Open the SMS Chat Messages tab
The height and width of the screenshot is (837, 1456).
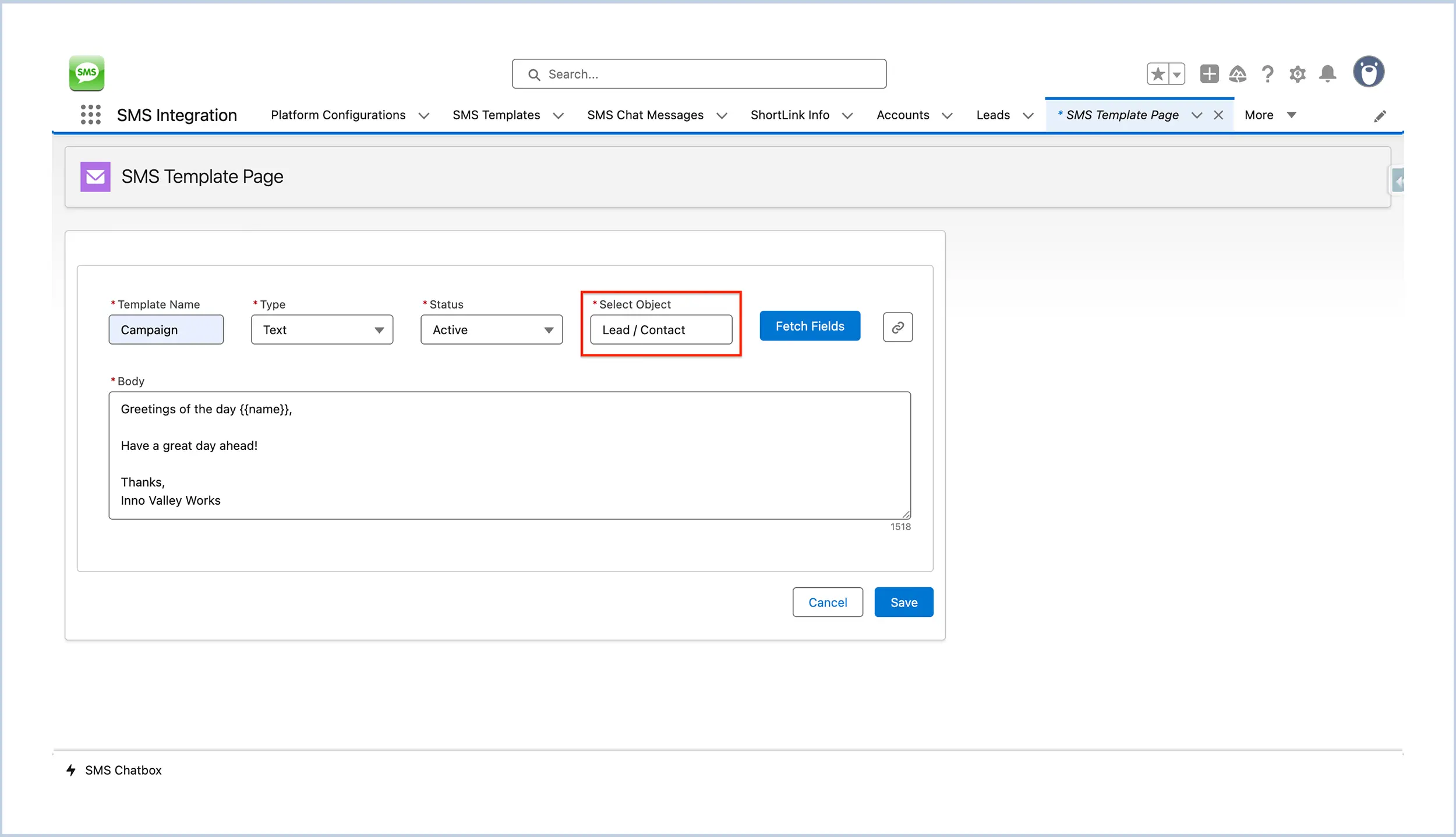[645, 115]
